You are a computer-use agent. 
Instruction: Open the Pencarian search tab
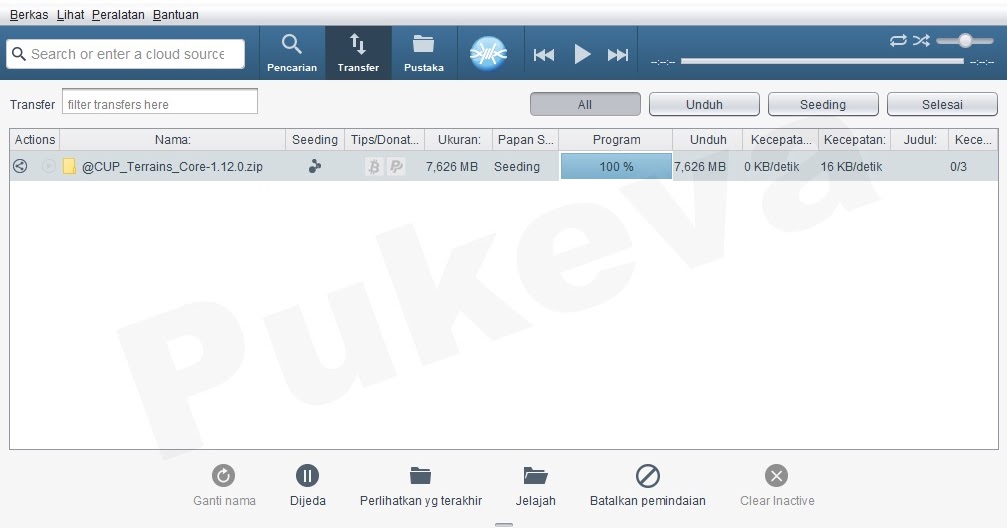click(x=292, y=53)
